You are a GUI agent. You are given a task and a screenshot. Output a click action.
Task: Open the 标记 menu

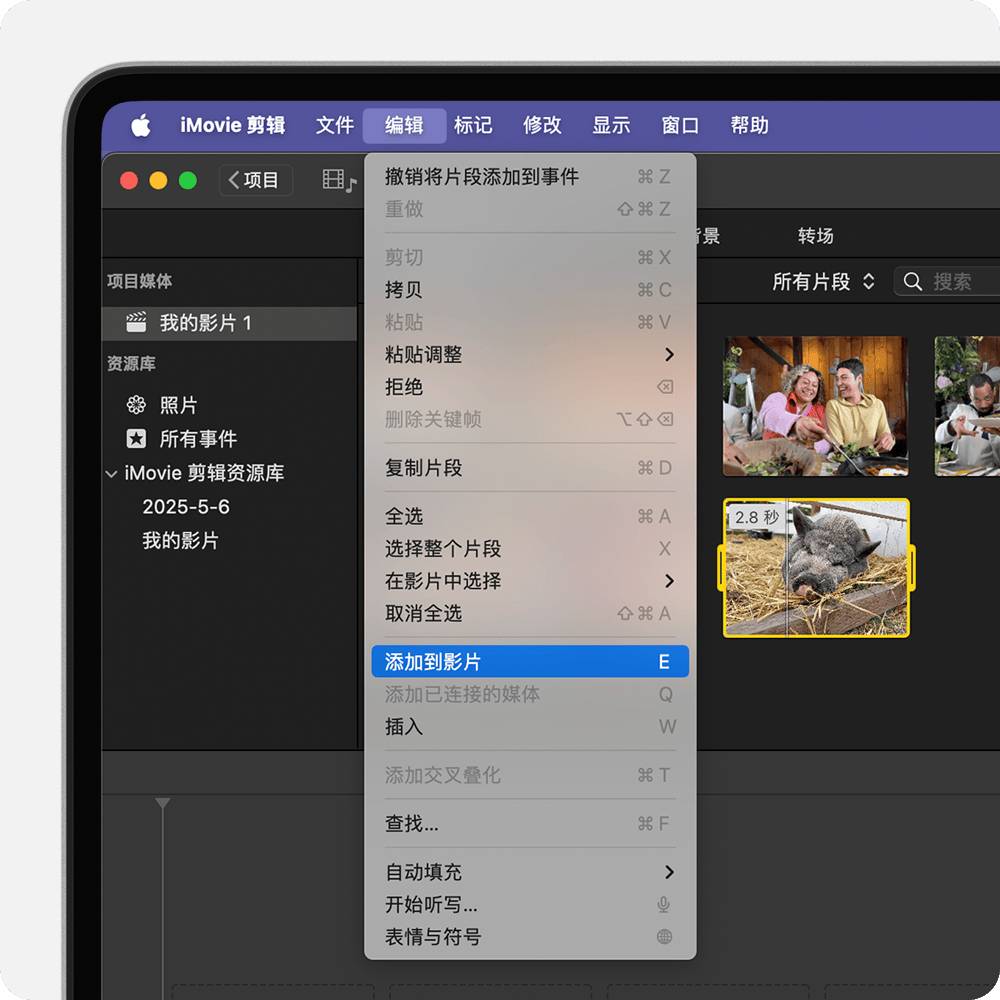[473, 125]
